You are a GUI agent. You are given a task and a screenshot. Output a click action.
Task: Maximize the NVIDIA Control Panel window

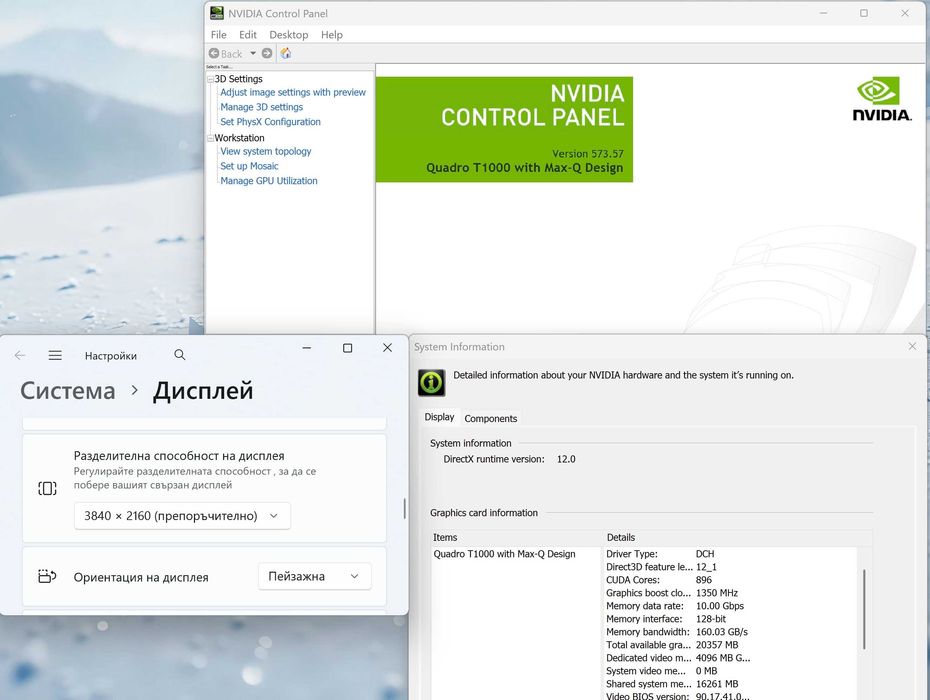coord(864,13)
